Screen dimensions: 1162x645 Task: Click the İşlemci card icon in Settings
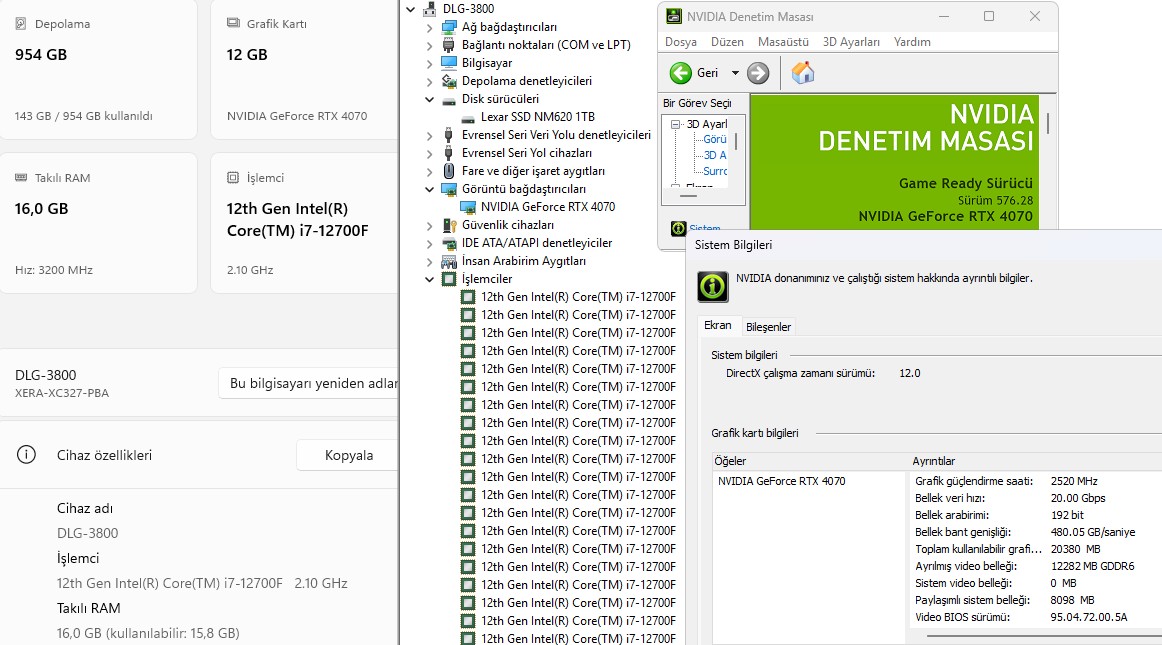pos(233,178)
